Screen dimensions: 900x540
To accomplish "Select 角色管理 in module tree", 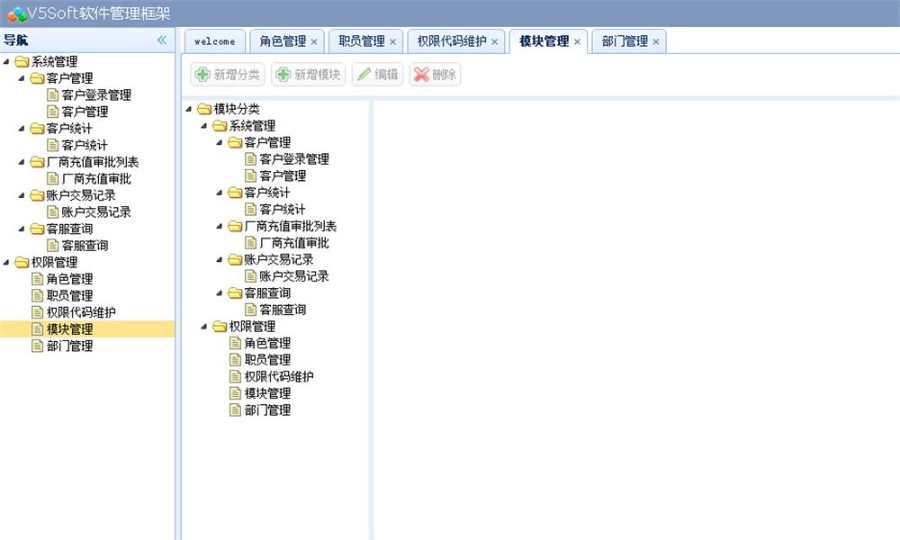I will tap(267, 343).
